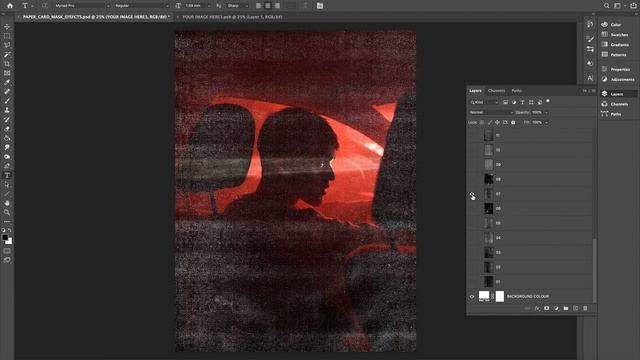
Task: Select the Eraser tool
Action: click(7, 129)
